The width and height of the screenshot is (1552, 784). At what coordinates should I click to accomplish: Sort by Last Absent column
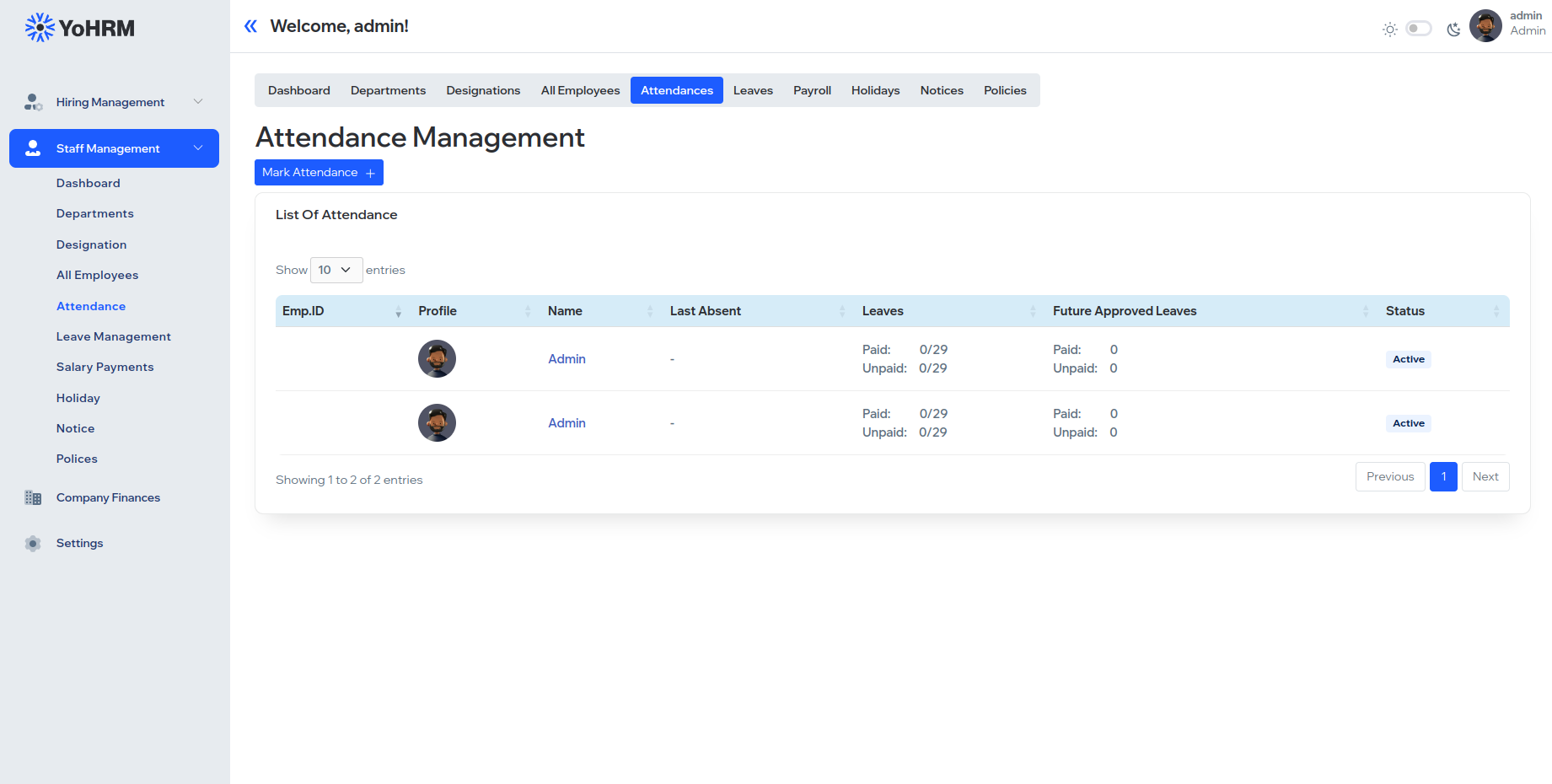click(x=759, y=311)
